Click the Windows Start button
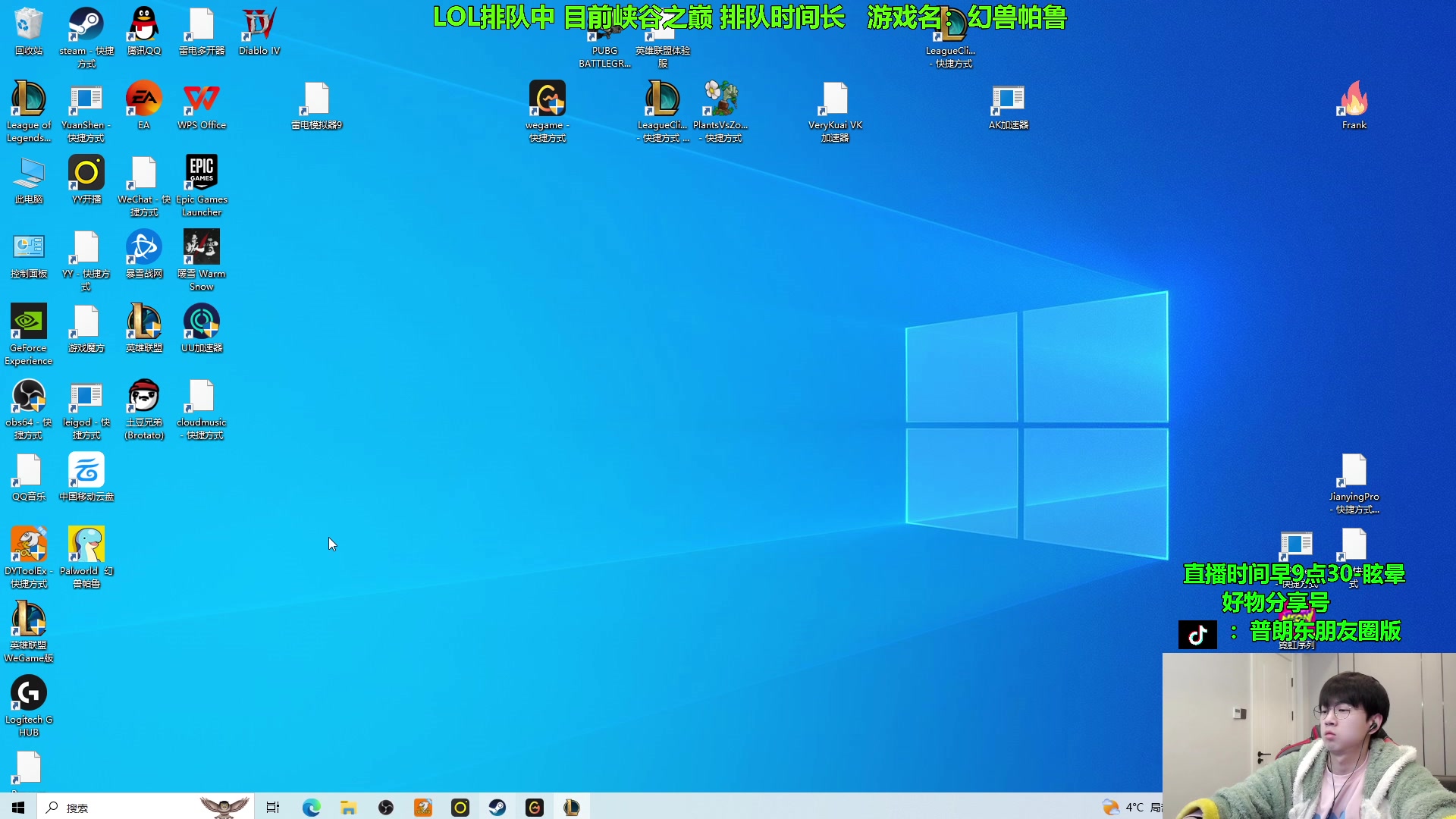Viewport: 1456px width, 819px height. click(x=18, y=807)
